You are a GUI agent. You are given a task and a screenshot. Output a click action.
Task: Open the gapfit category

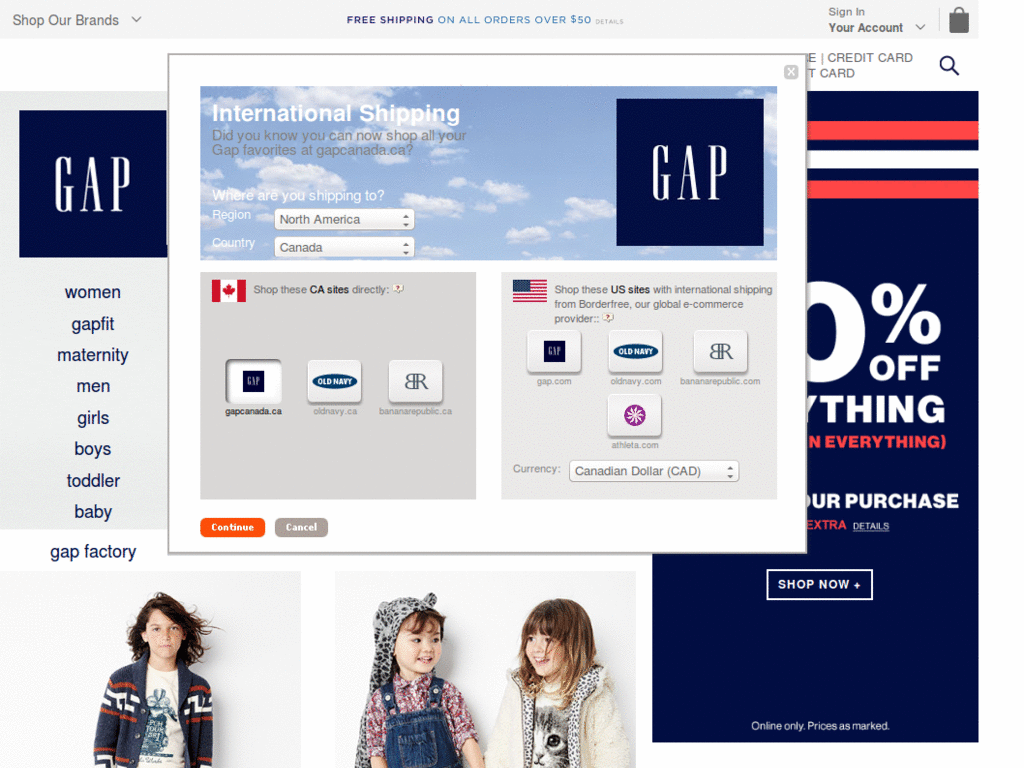pos(93,324)
